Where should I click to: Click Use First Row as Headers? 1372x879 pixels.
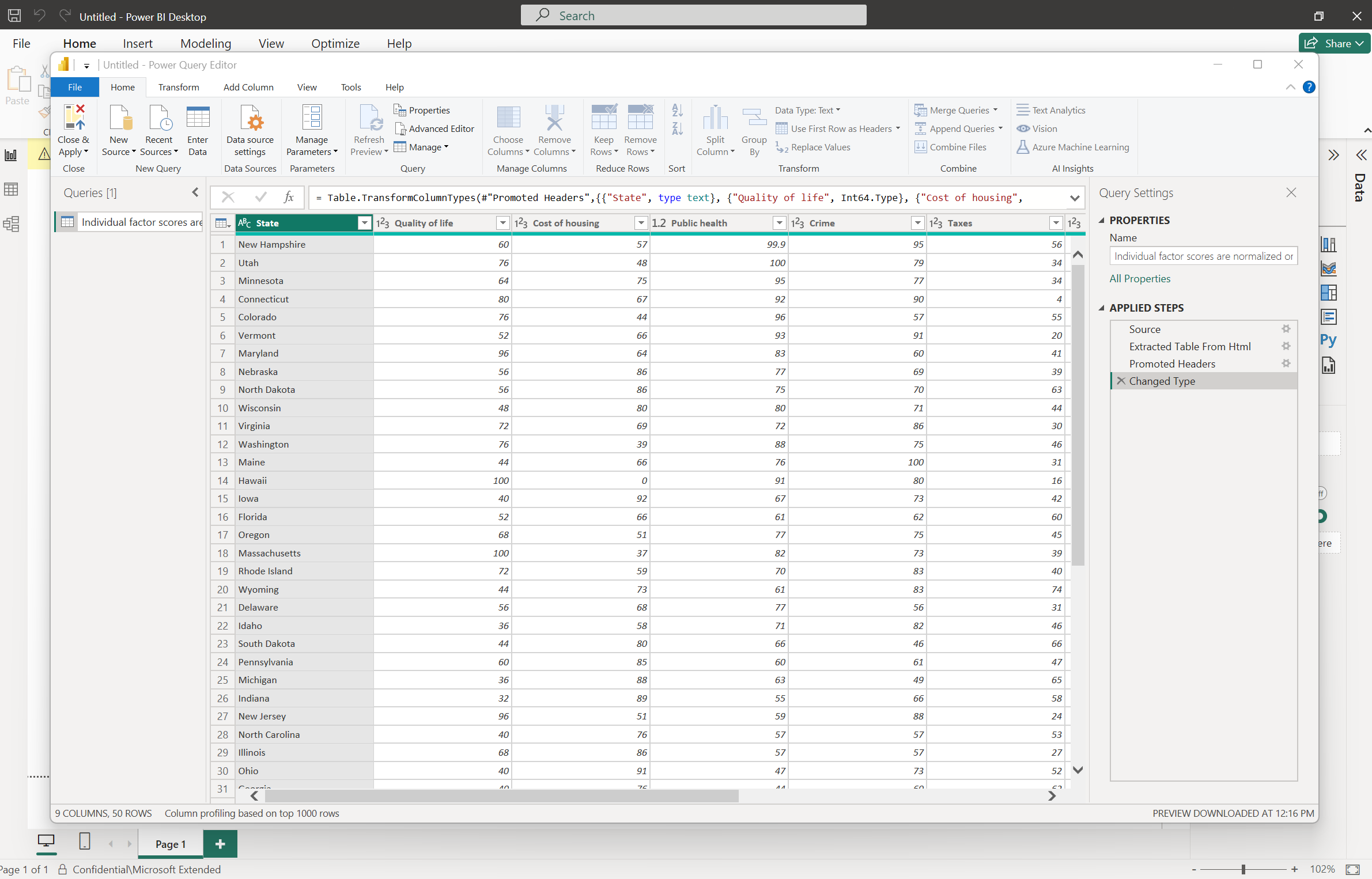click(838, 128)
